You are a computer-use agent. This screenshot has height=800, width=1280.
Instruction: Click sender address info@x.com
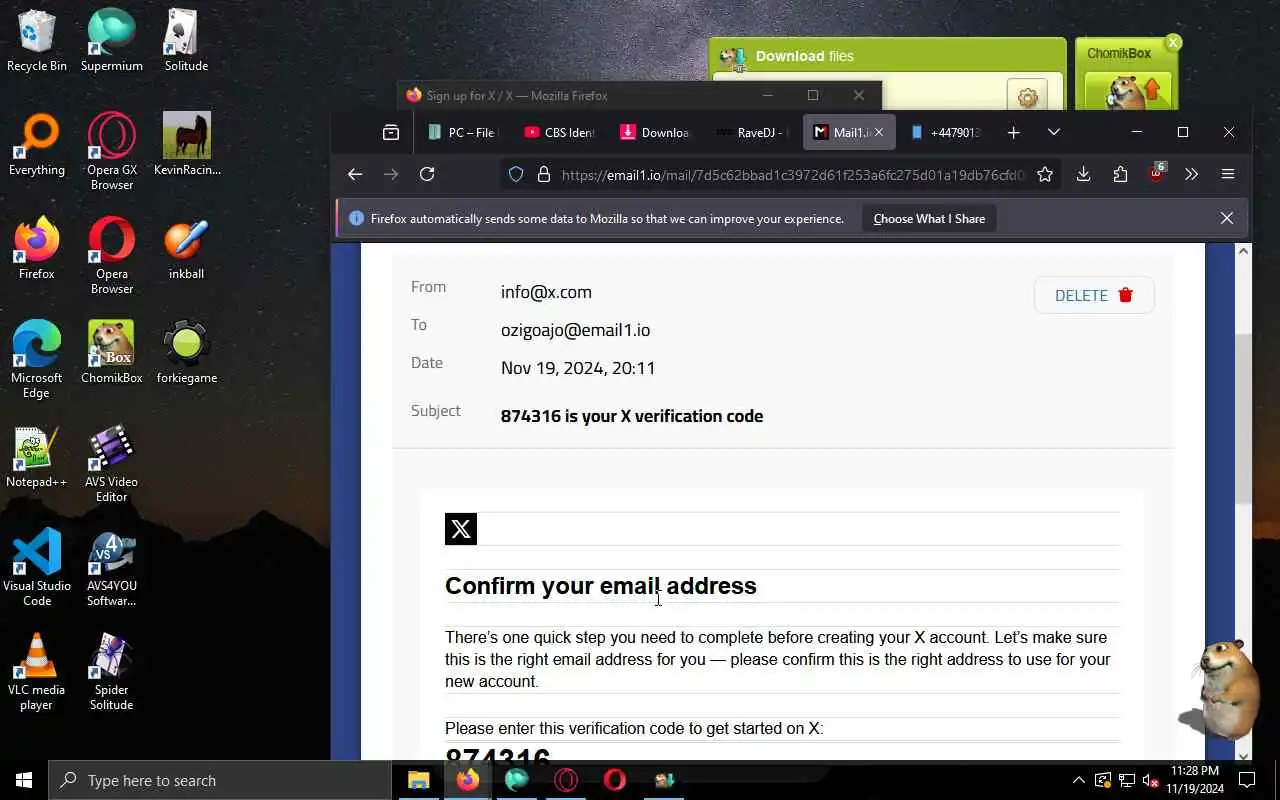pyautogui.click(x=546, y=292)
